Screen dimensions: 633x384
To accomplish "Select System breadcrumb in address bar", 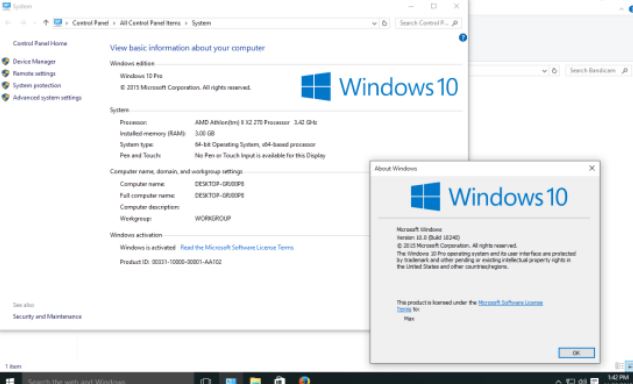I will coord(201,23).
